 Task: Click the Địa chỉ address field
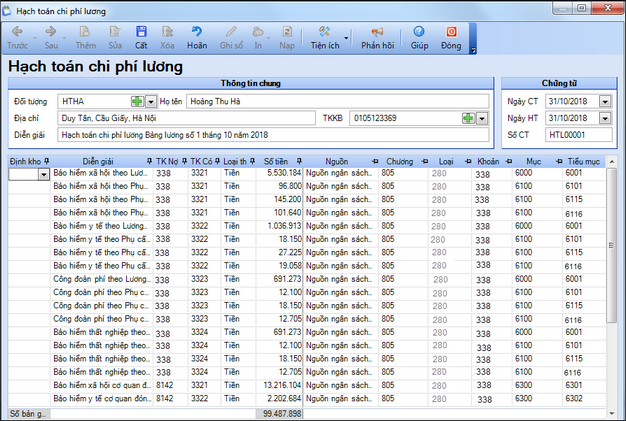click(x=186, y=118)
